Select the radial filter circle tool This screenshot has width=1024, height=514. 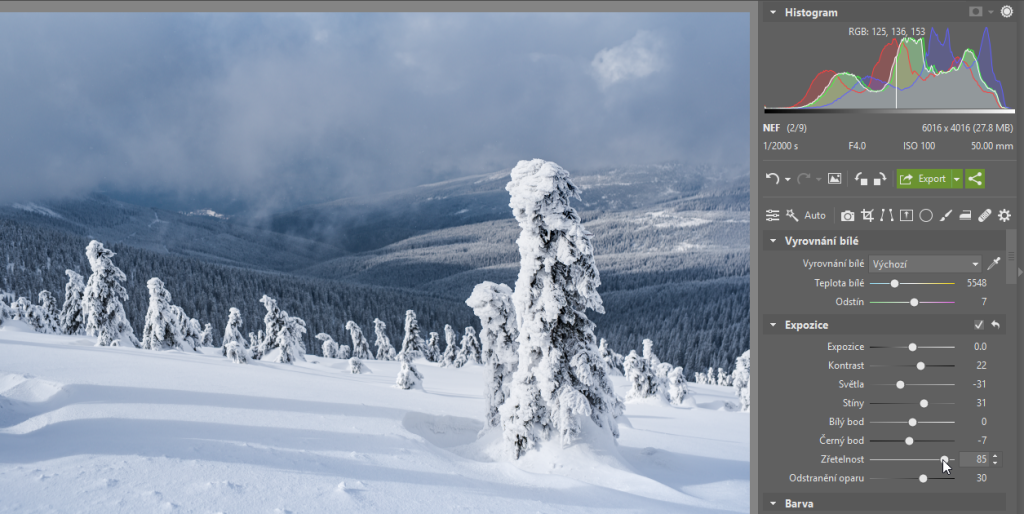coord(925,216)
